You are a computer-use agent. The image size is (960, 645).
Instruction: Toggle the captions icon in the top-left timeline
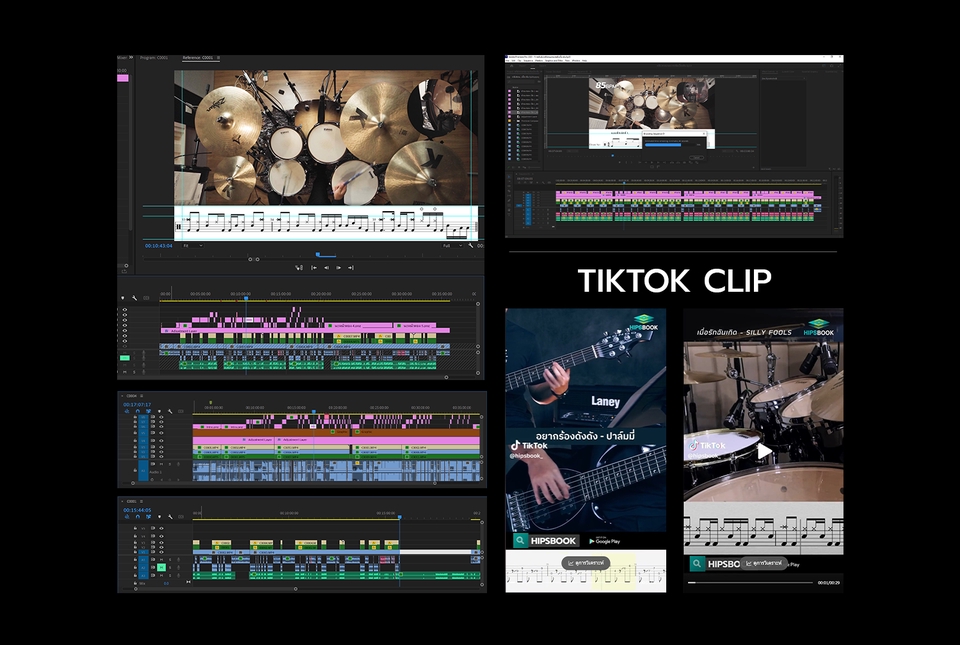tap(146, 298)
